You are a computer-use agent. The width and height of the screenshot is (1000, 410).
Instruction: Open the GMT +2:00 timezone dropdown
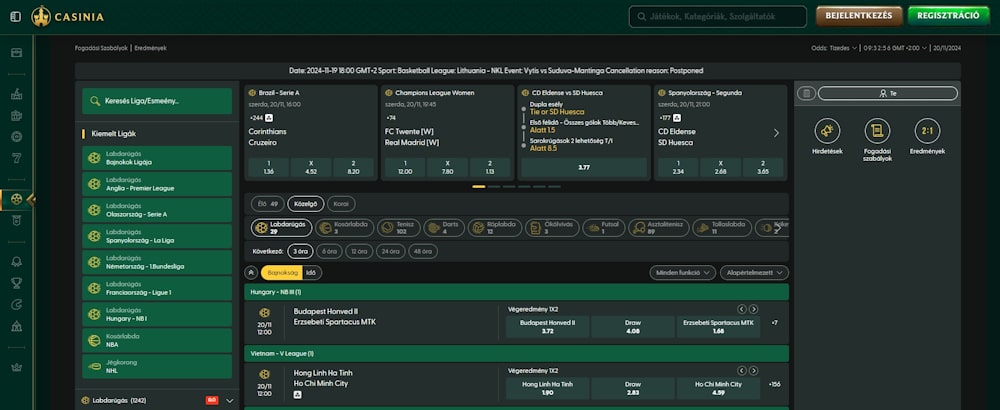(x=894, y=48)
